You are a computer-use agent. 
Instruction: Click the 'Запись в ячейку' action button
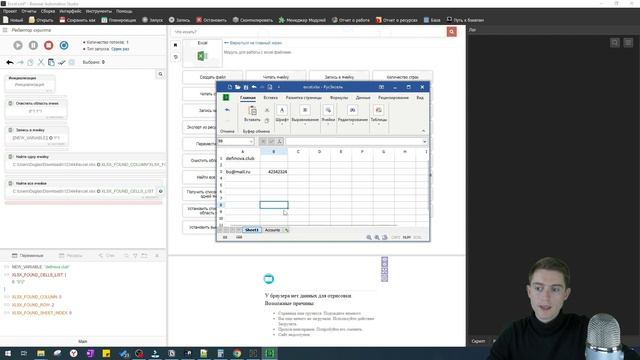pos(339,77)
